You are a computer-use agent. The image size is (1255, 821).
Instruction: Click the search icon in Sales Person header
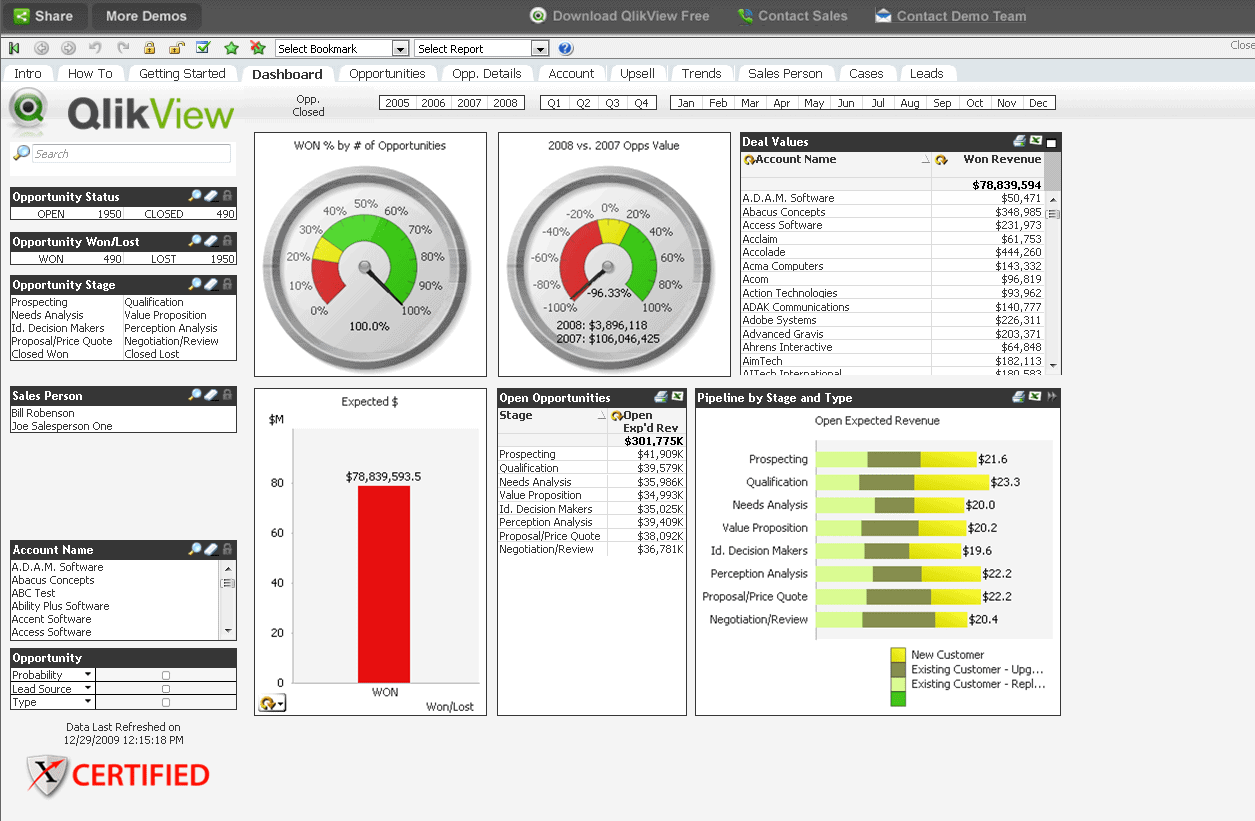(x=195, y=396)
